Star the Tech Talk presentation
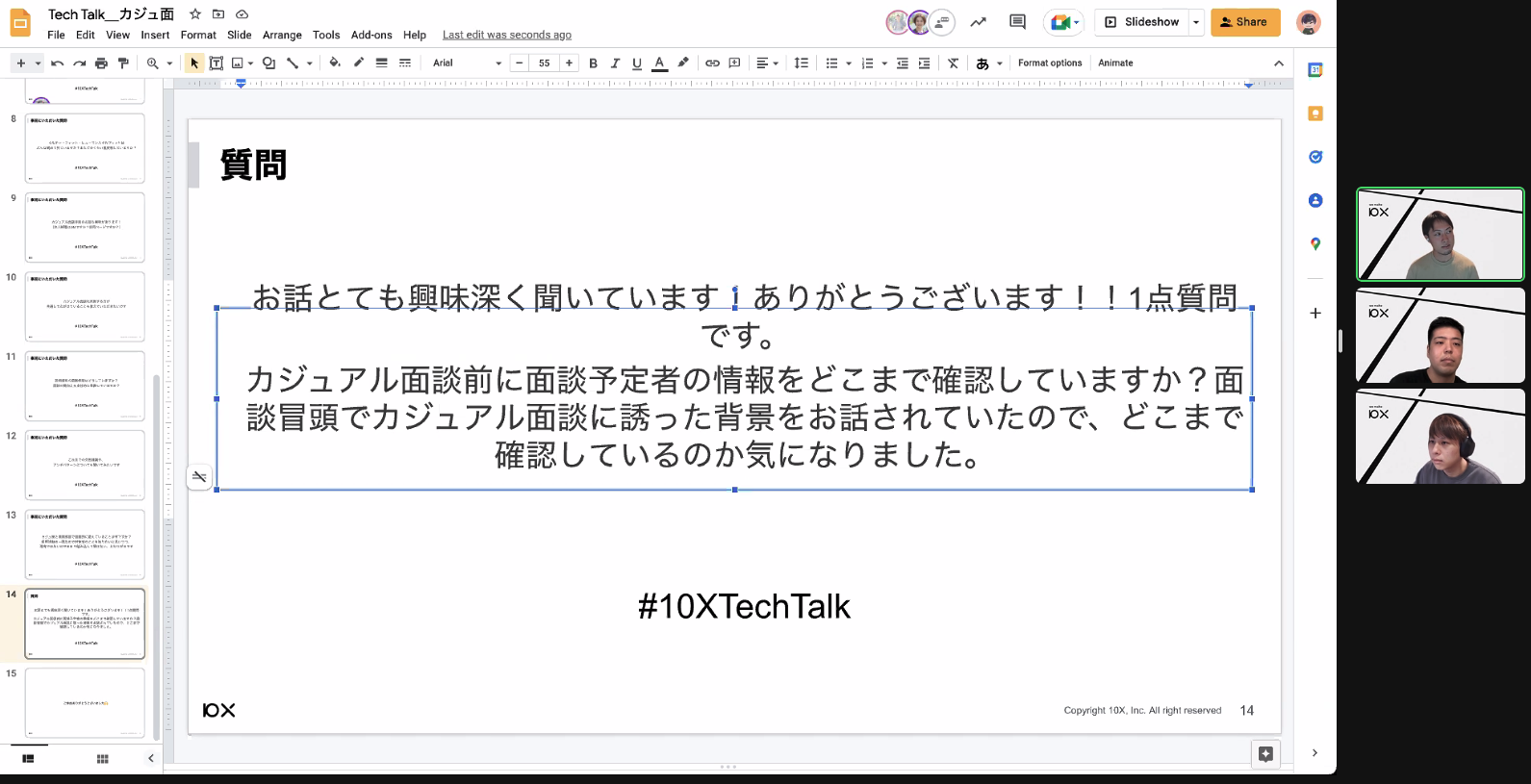This screenshot has width=1531, height=784. click(195, 14)
